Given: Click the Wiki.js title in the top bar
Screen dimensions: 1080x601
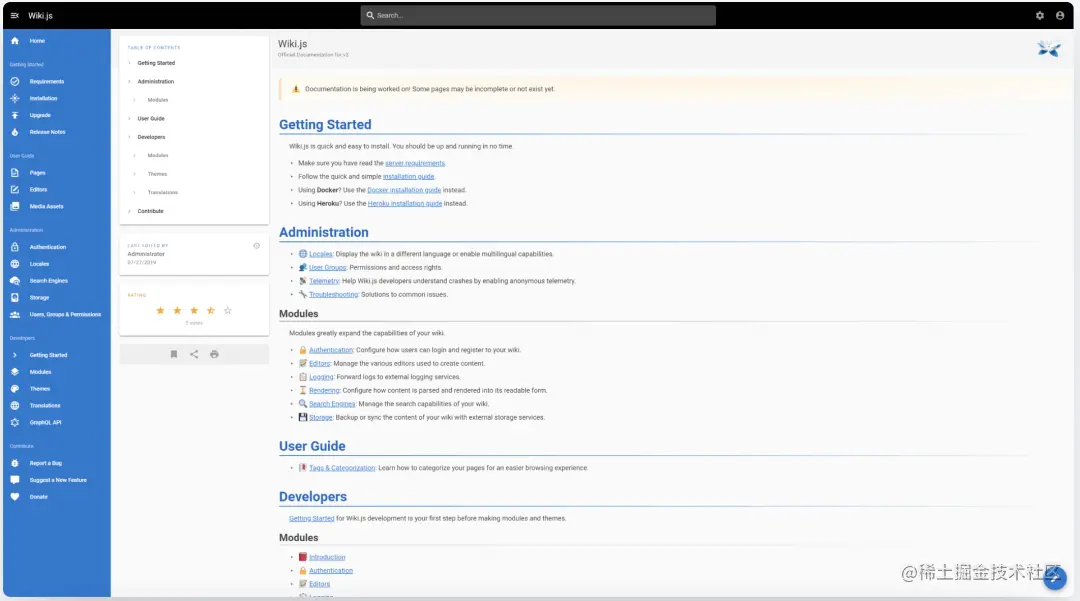Looking at the screenshot, I should (40, 15).
